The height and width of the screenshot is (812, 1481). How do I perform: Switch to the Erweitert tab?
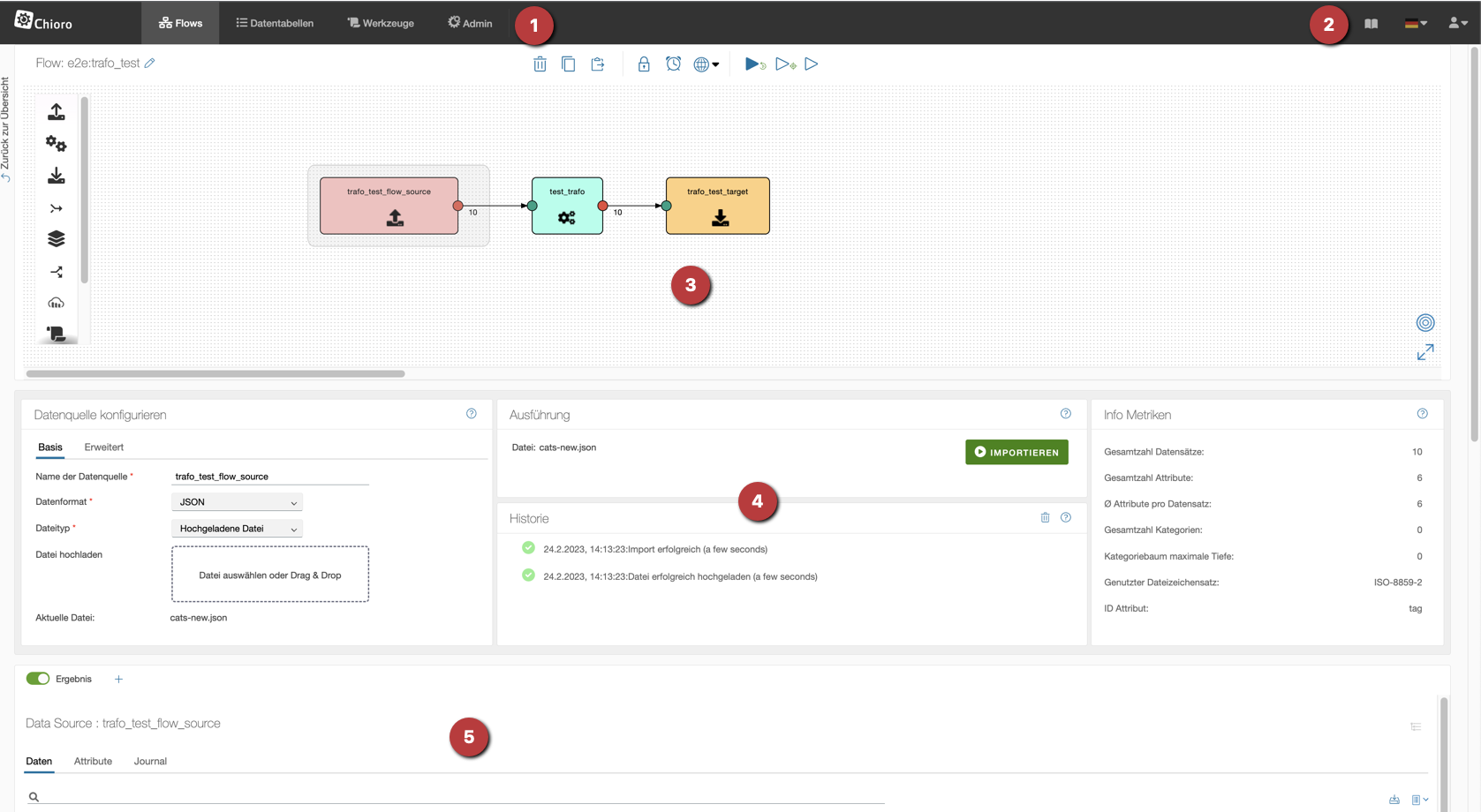[x=103, y=447]
